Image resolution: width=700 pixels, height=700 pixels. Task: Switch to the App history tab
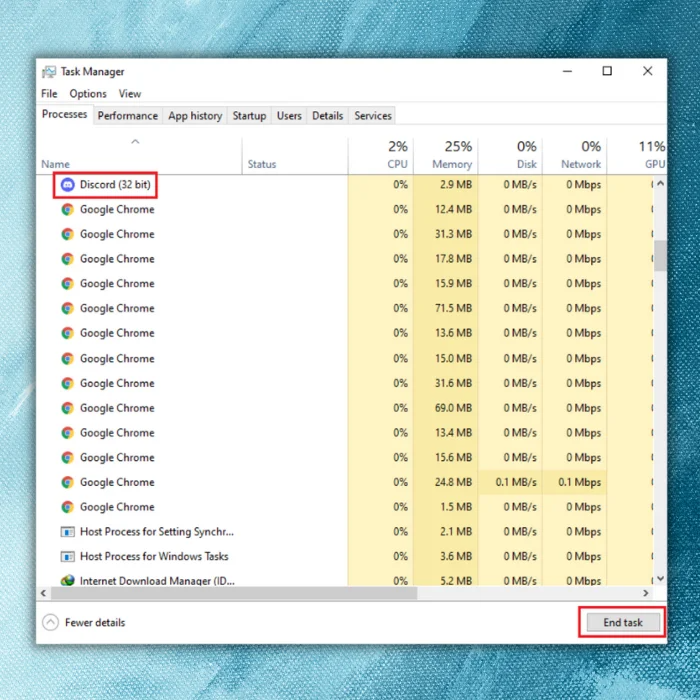click(x=195, y=116)
